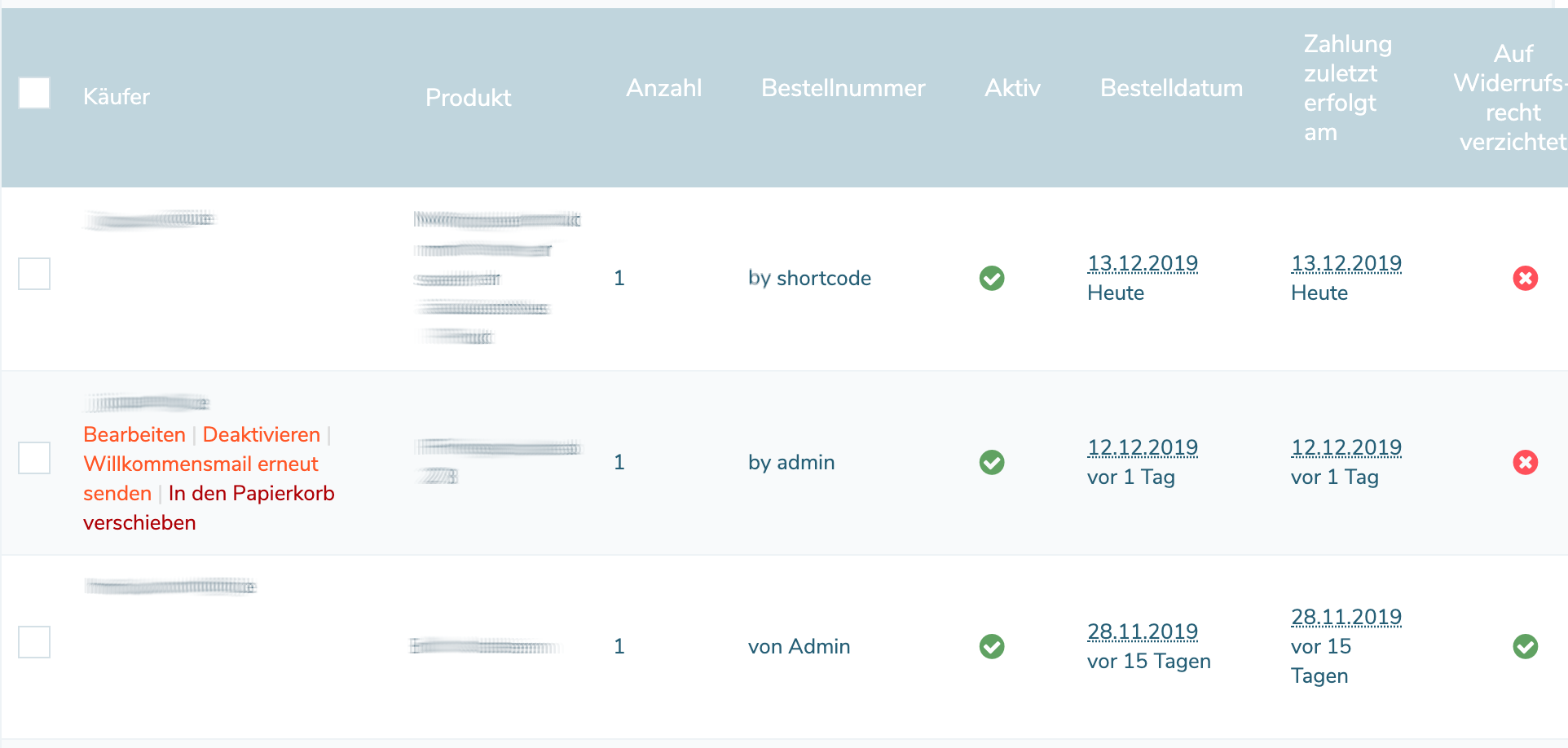Image resolution: width=1568 pixels, height=748 pixels.
Task: Click the Deaktivieren row action
Action: [261, 434]
